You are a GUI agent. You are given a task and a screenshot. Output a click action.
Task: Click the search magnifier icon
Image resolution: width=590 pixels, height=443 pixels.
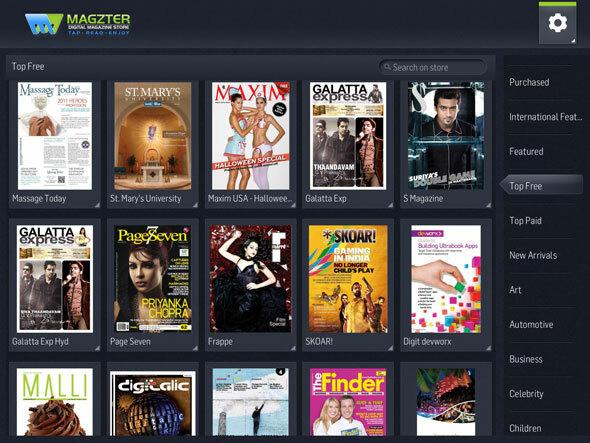(387, 67)
